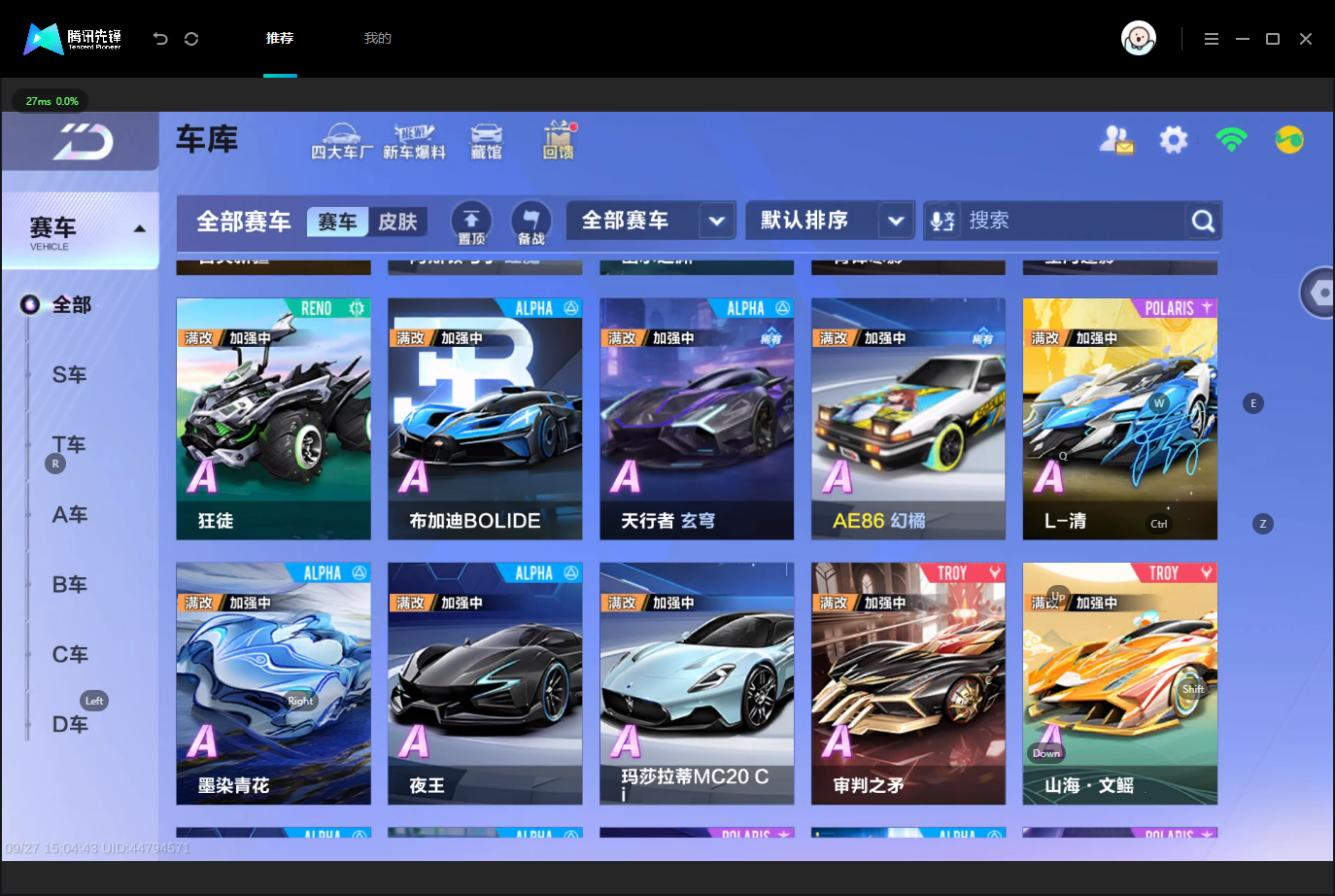Select the 全部 filter radio in sidebar

point(30,304)
